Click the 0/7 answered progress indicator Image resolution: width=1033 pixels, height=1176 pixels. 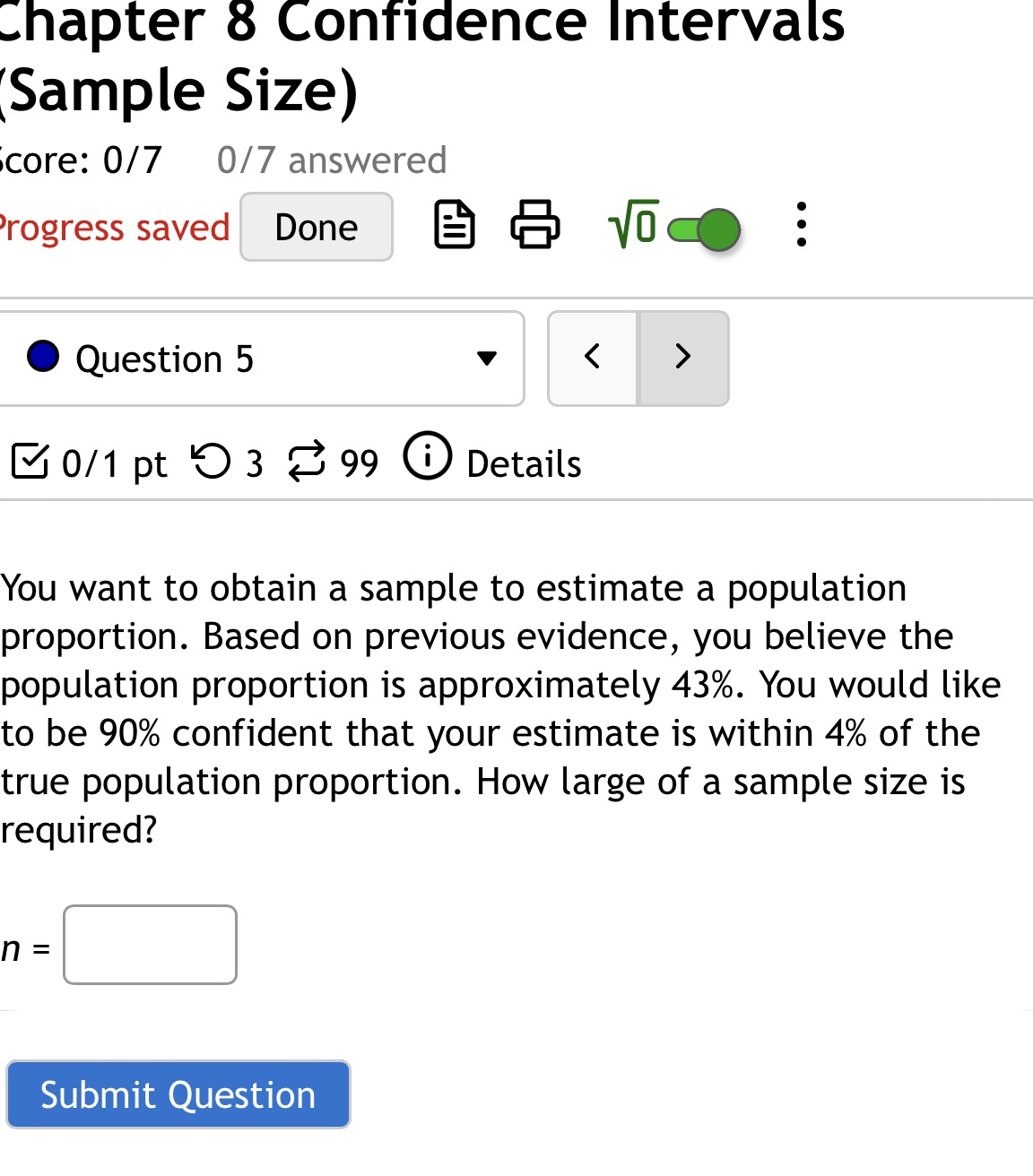coord(331,160)
